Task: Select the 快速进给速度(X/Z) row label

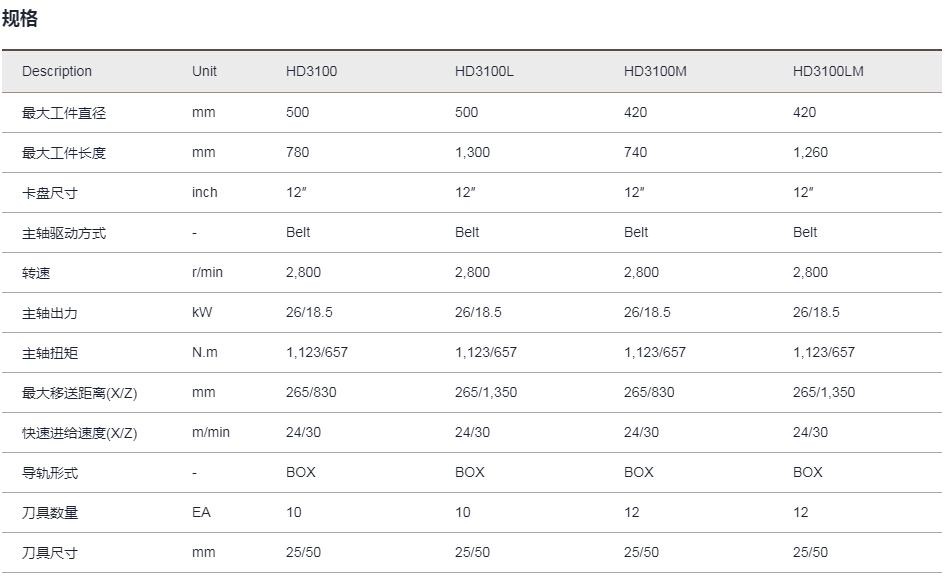Action: click(x=80, y=433)
